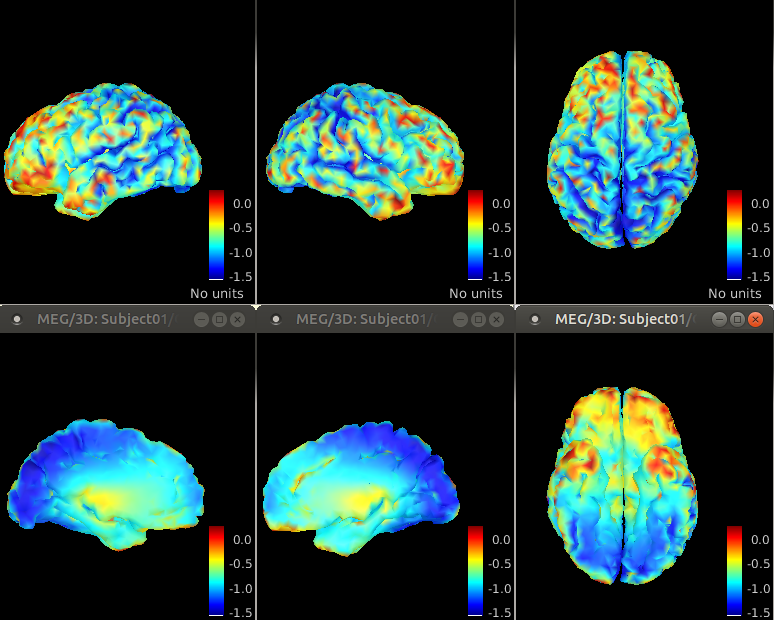The height and width of the screenshot is (620, 774).
Task: Select active right MEG/3D: Subject01 title text
Action: tap(625, 319)
